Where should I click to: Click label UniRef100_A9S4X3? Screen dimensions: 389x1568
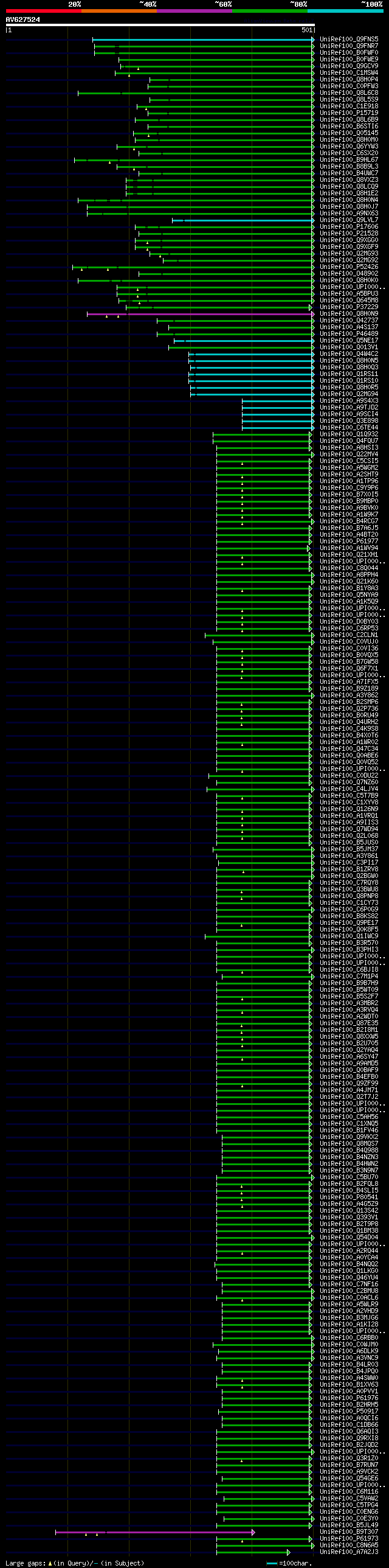click(x=349, y=401)
